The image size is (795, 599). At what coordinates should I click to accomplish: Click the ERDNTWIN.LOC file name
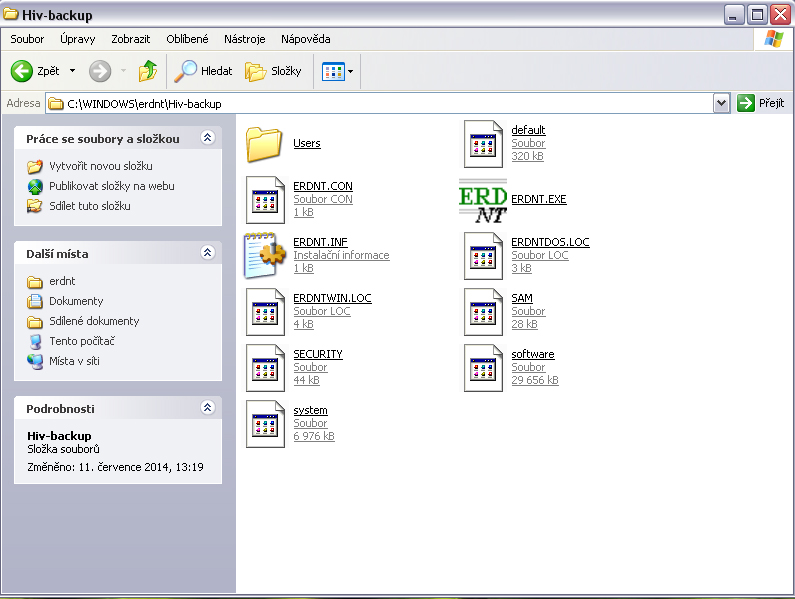332,298
